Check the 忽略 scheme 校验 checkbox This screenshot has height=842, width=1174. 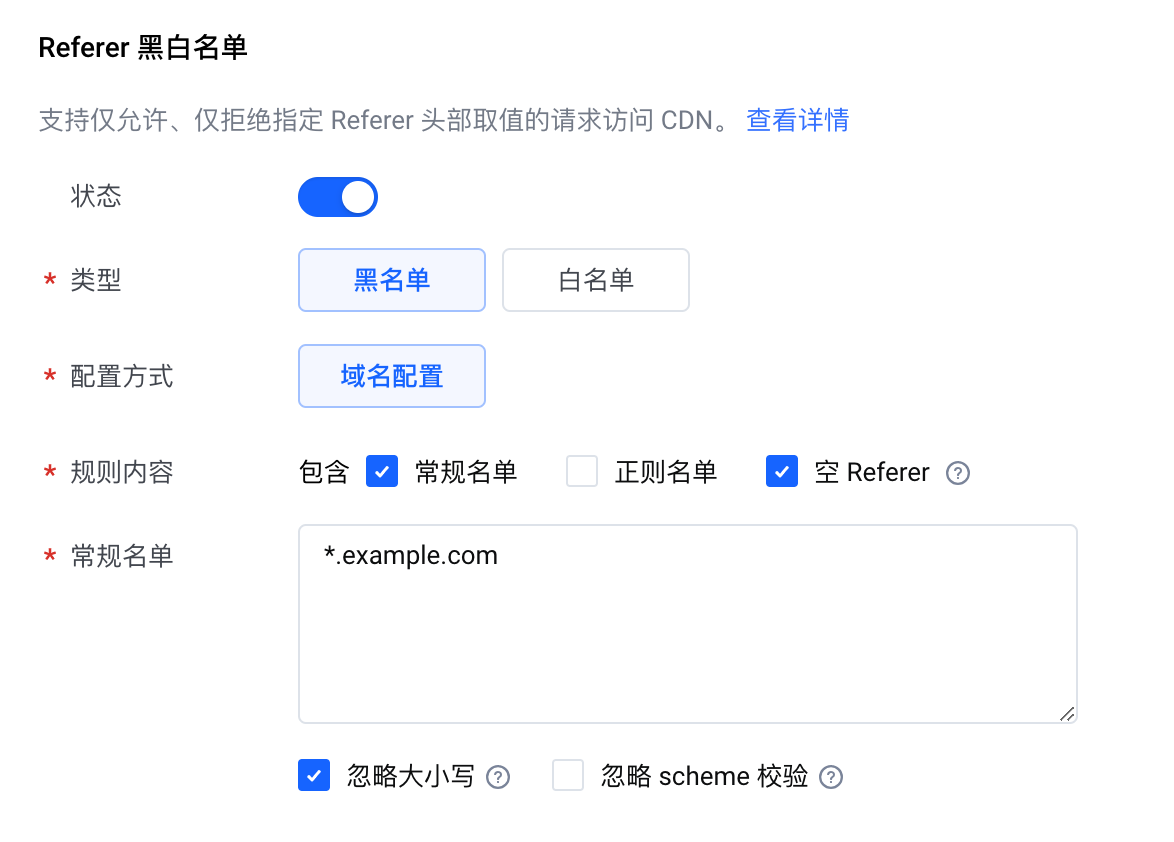[x=568, y=775]
